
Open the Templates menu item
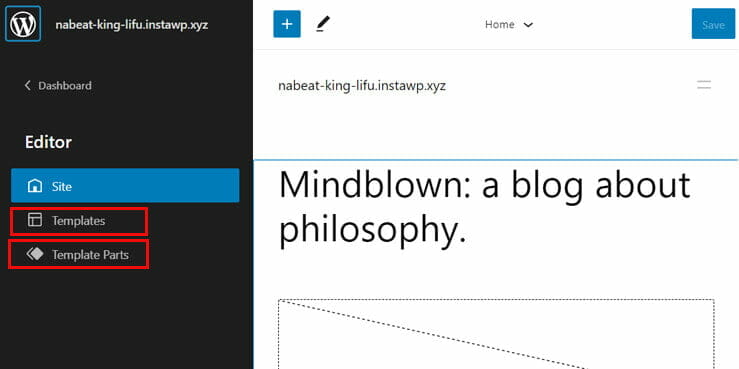tap(79, 221)
